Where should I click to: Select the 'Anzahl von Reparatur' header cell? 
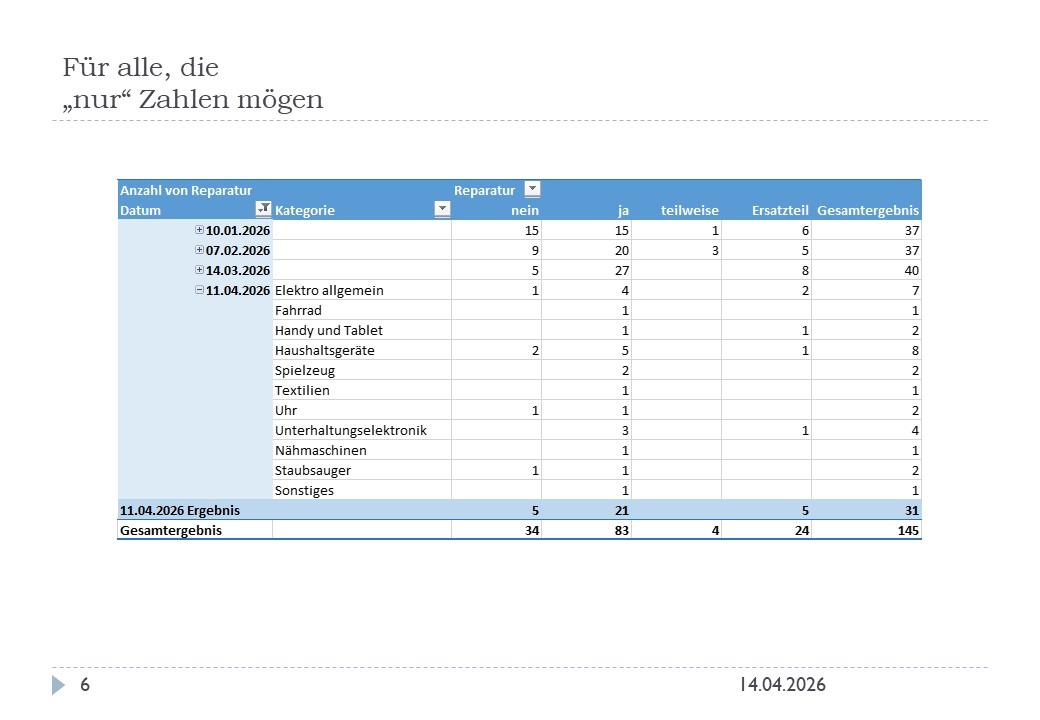(185, 190)
